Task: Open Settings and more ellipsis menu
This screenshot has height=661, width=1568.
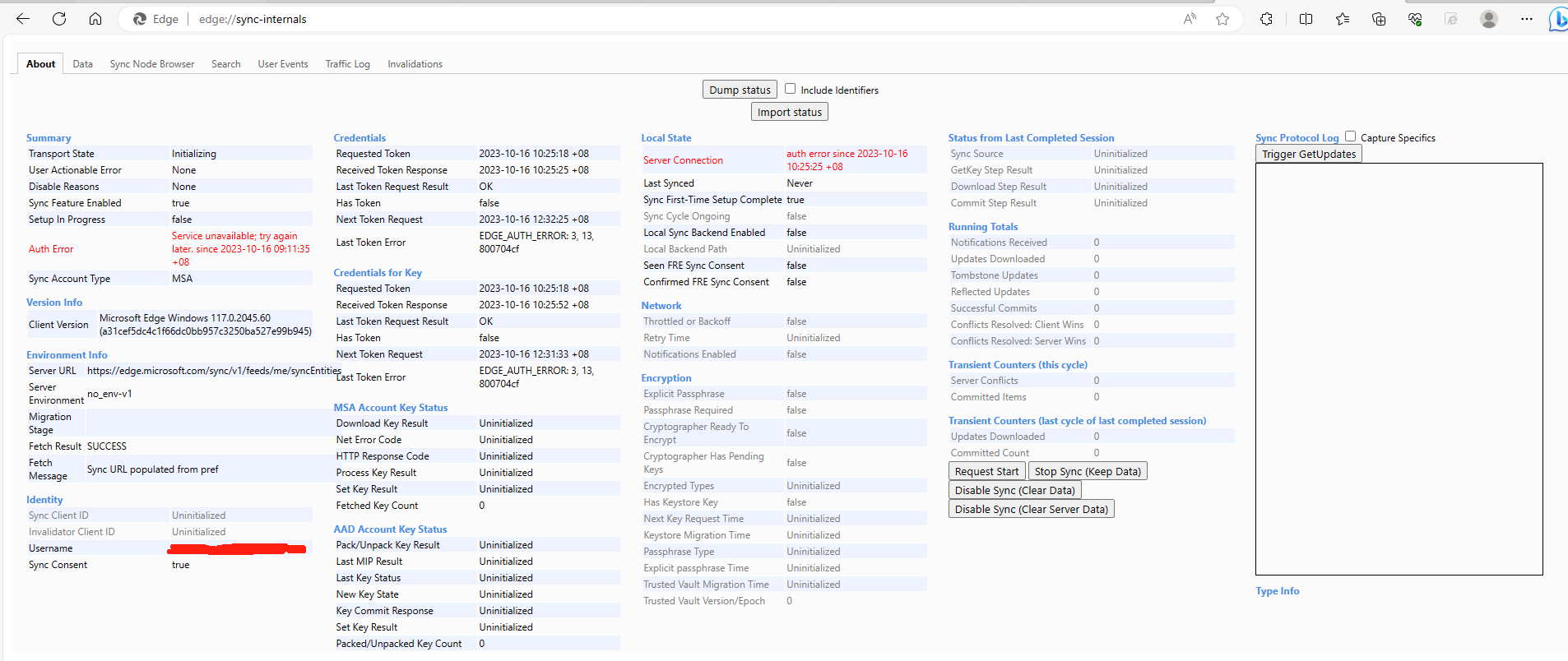Action: (x=1527, y=19)
